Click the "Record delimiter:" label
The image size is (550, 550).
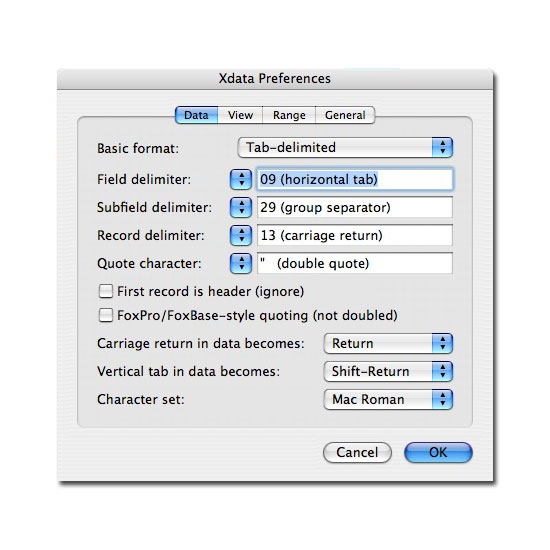coord(150,235)
